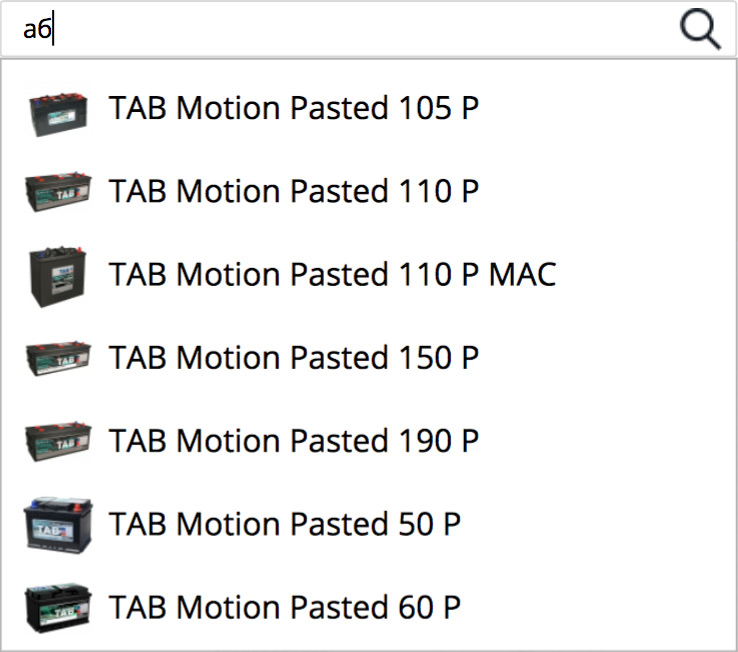Click empty area of the search bar near the magnifier
This screenshot has height=652, width=738.
(x=612, y=29)
